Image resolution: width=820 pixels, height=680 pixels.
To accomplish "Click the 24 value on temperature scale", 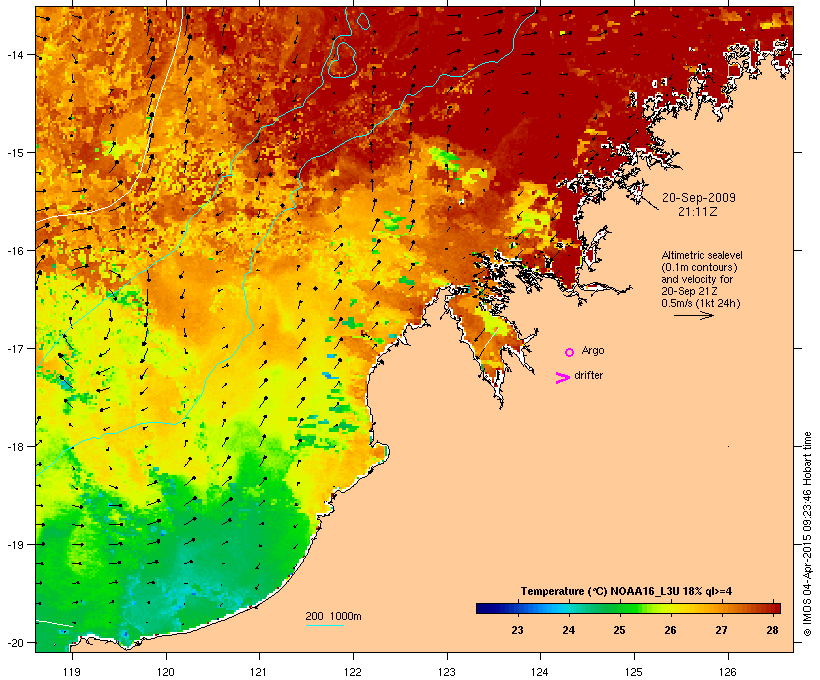I will [568, 630].
